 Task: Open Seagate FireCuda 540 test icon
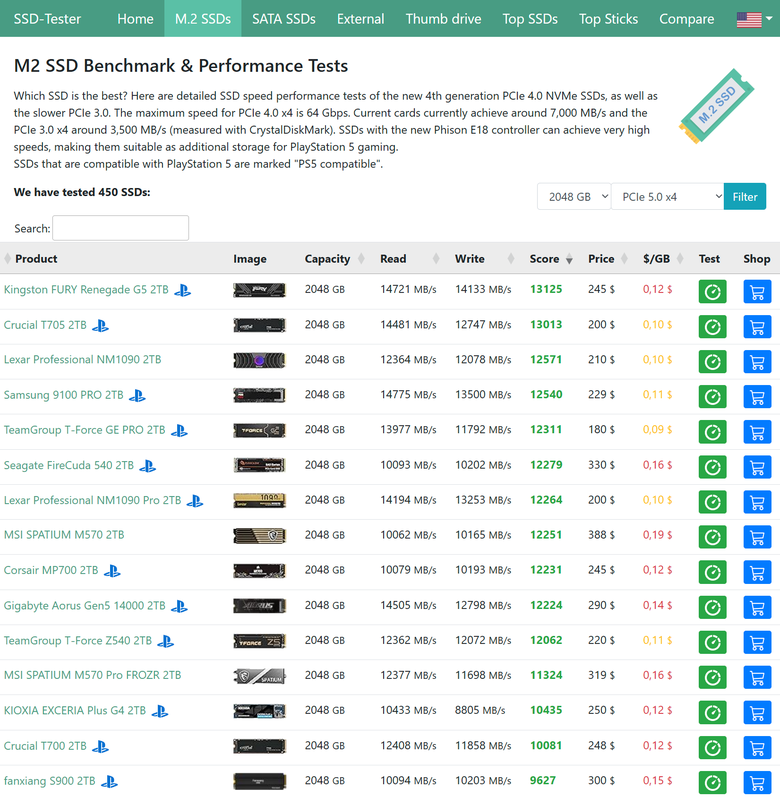point(712,467)
